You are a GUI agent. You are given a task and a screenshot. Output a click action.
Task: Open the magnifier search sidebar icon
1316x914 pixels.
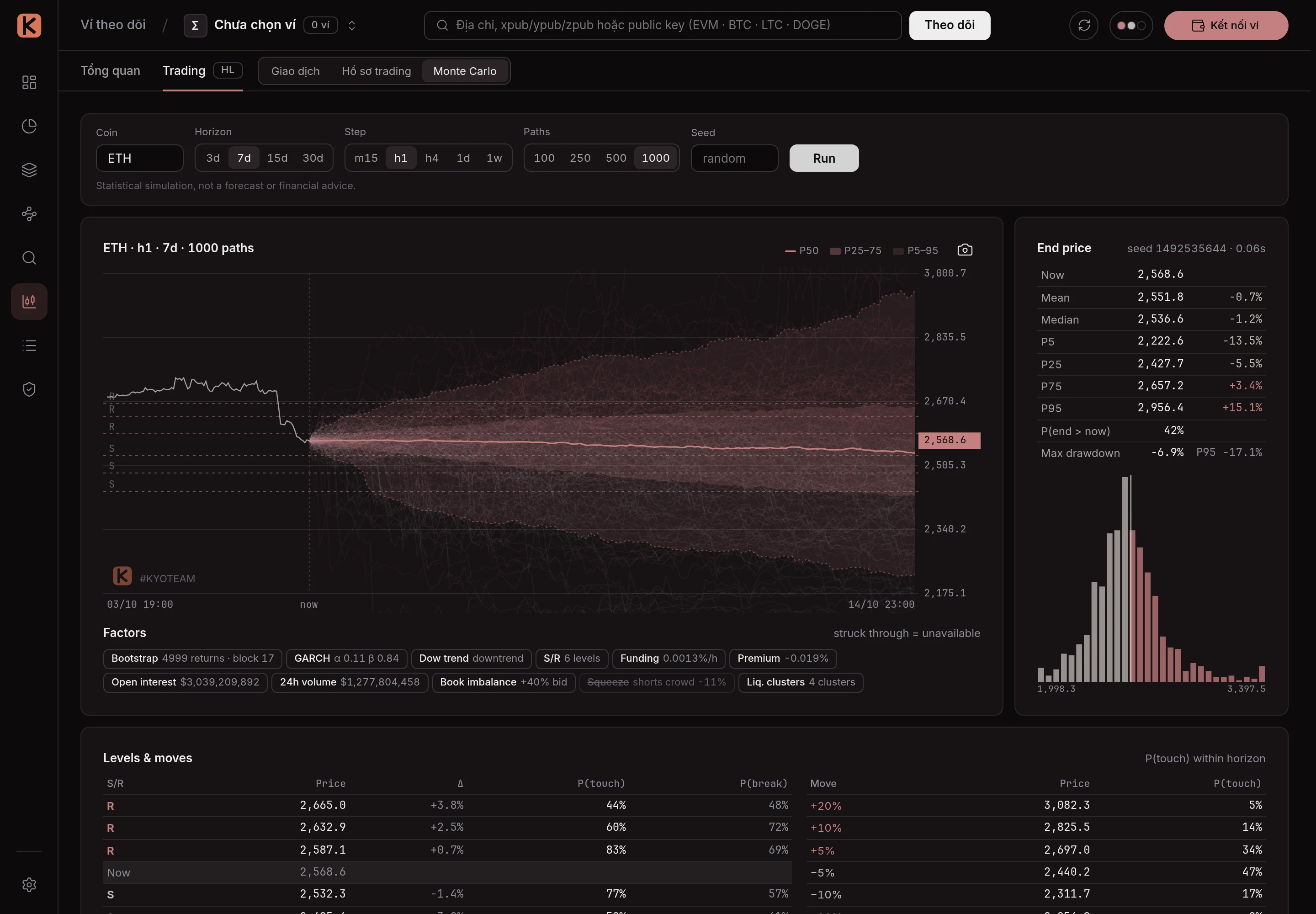(29, 258)
